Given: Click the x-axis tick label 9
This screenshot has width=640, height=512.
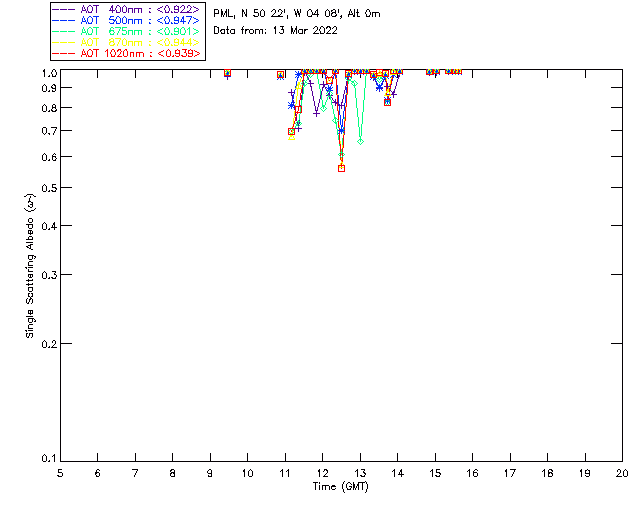Looking at the screenshot, I should (x=210, y=473).
